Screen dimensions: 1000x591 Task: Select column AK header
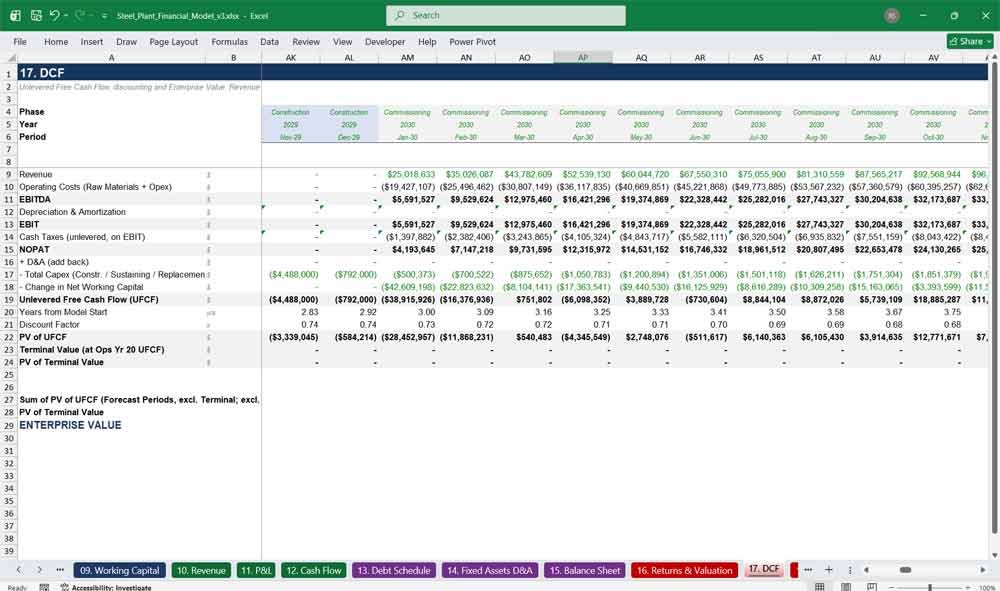click(x=291, y=57)
